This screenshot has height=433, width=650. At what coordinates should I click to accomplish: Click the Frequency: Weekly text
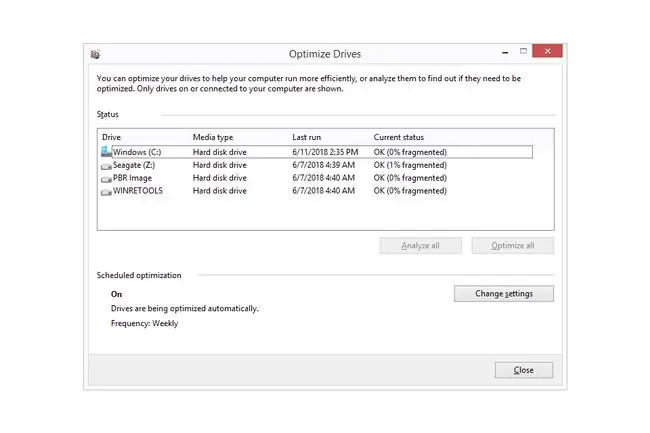coord(144,323)
